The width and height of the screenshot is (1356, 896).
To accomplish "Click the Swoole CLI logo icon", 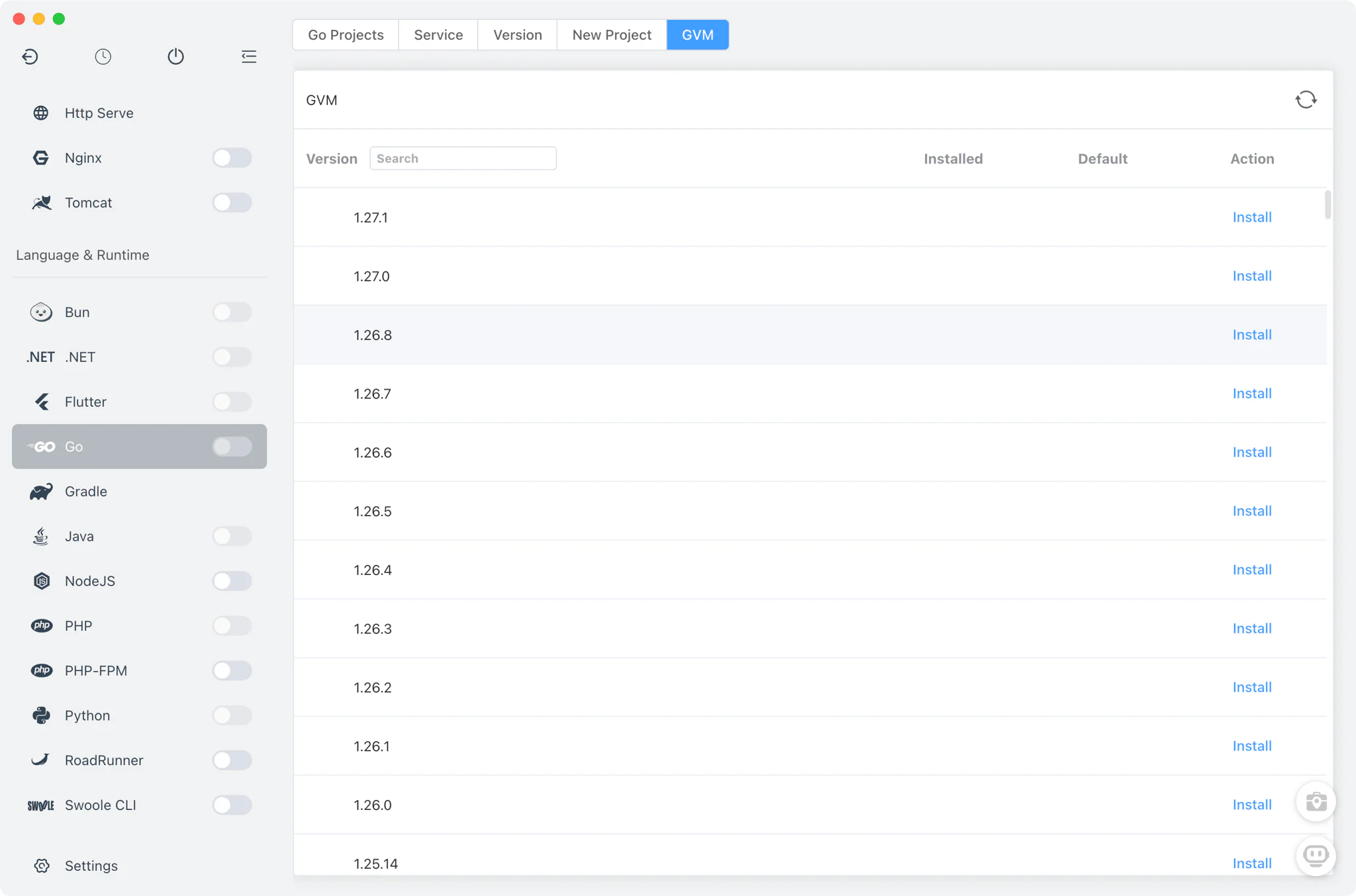I will click(40, 805).
